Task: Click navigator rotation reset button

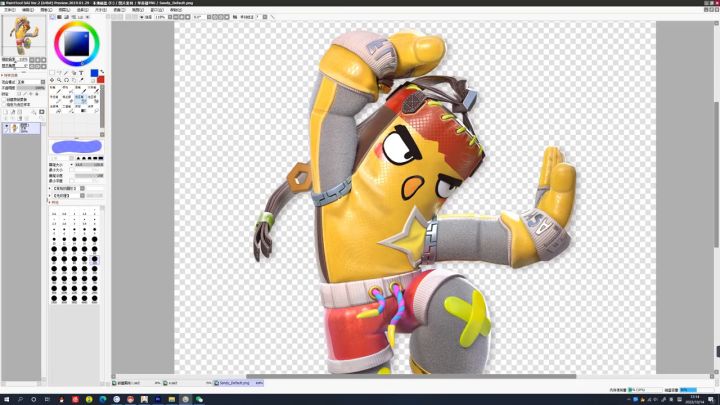Action: pyautogui.click(x=44, y=66)
